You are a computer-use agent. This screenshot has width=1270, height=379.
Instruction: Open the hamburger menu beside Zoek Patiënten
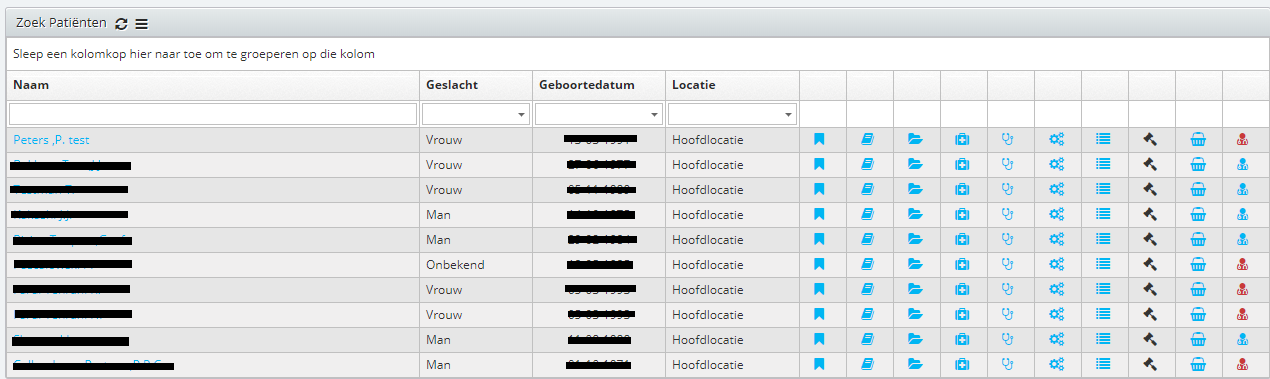pyautogui.click(x=141, y=23)
